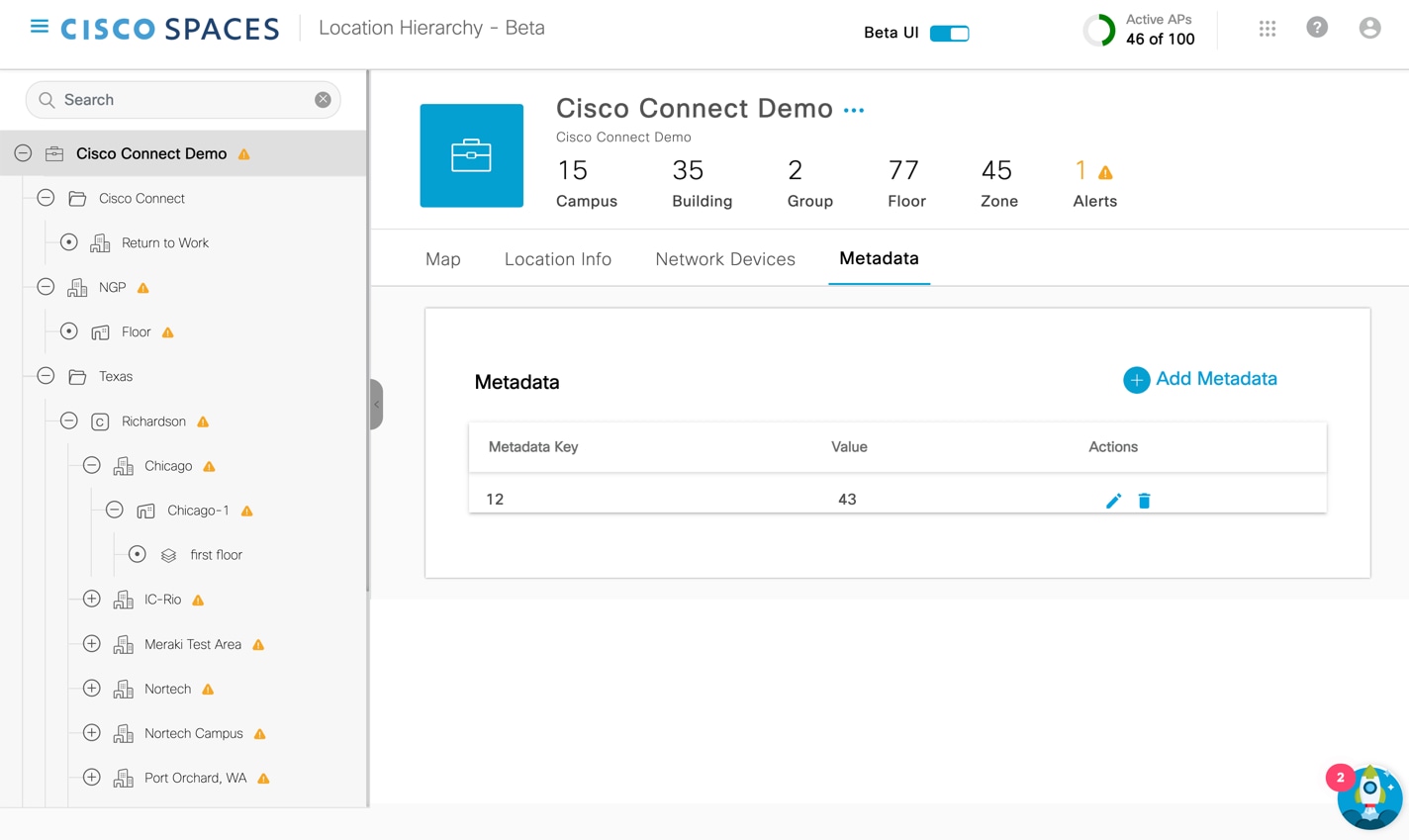Open the rocket assistant widget
The height and width of the screenshot is (840, 1409).
(1369, 795)
